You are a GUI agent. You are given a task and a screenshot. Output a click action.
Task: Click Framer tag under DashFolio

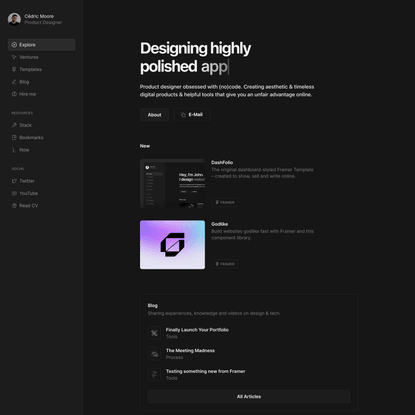pyautogui.click(x=225, y=202)
